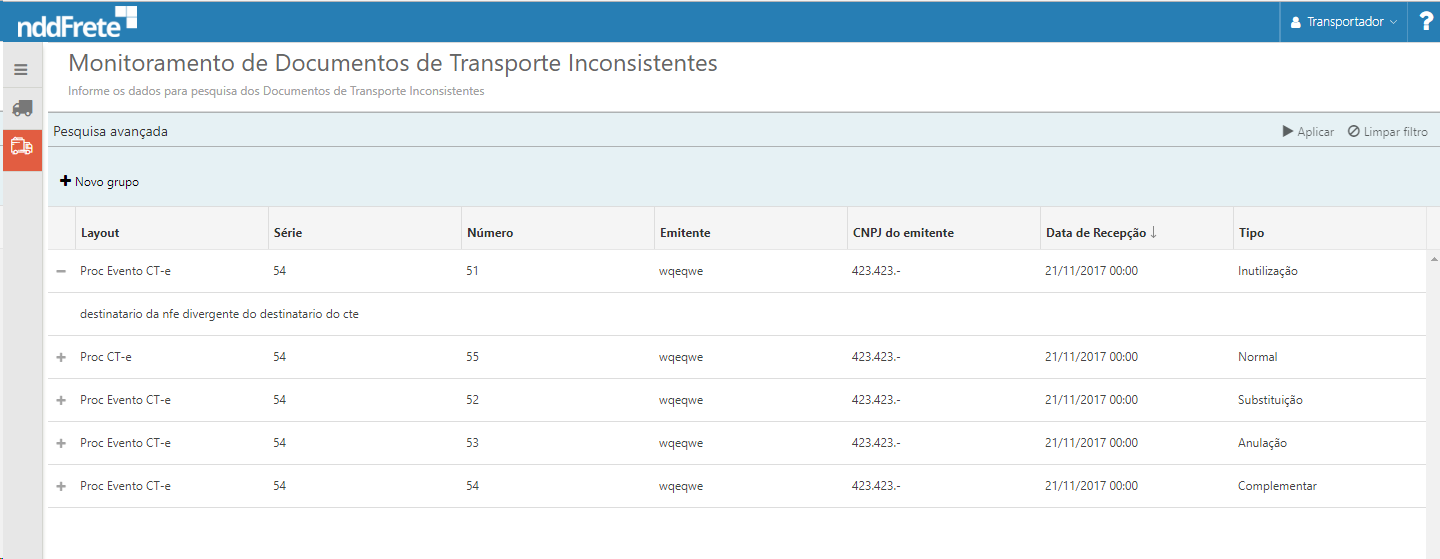The height and width of the screenshot is (559, 1440).
Task: Click the nddFrete logo
Action: [x=77, y=22]
